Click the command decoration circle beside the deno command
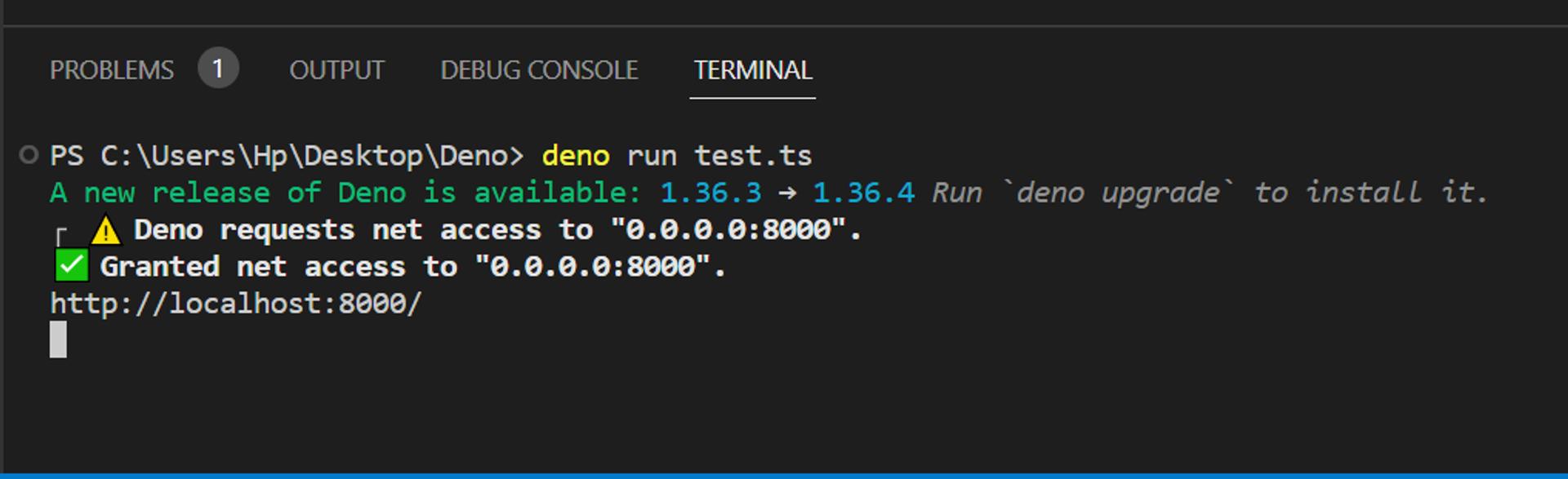Screen dimensions: 1568x479 (29, 155)
